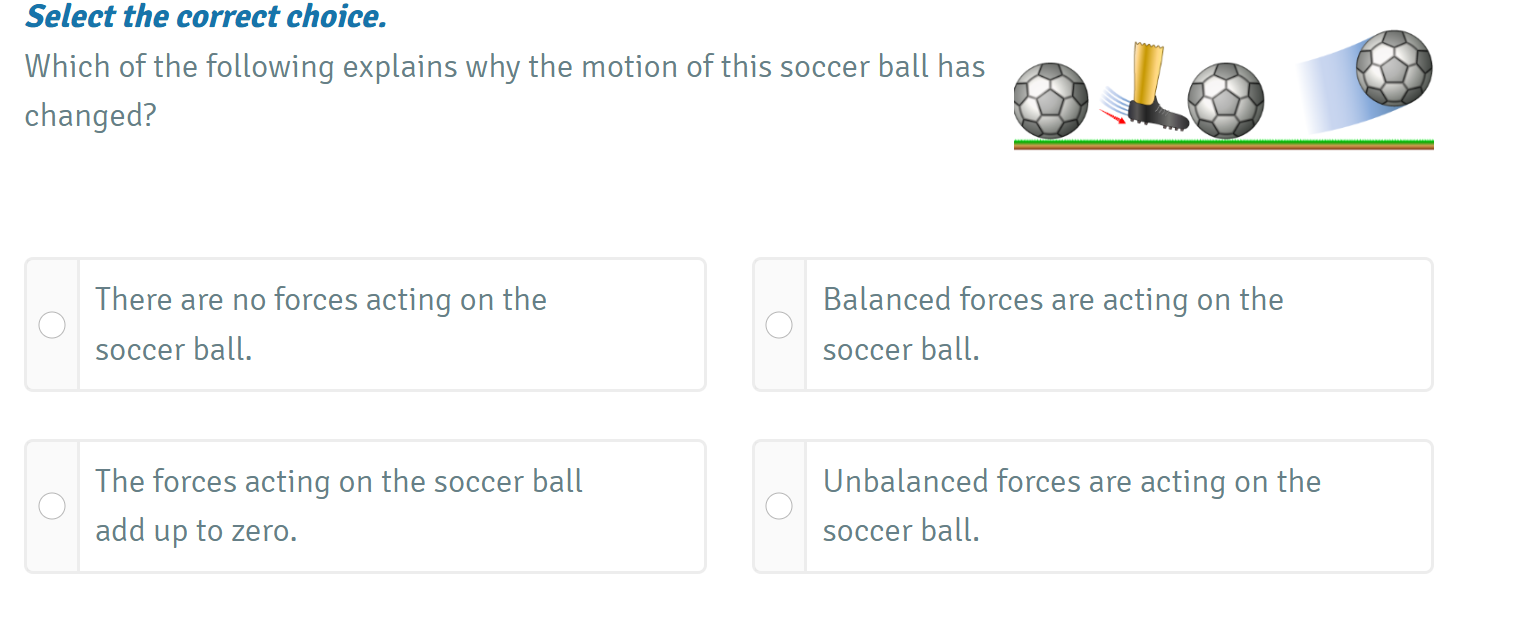This screenshot has height=619, width=1513.
Task: Select the 'no forces acting' radio button
Action: pyautogui.click(x=52, y=325)
